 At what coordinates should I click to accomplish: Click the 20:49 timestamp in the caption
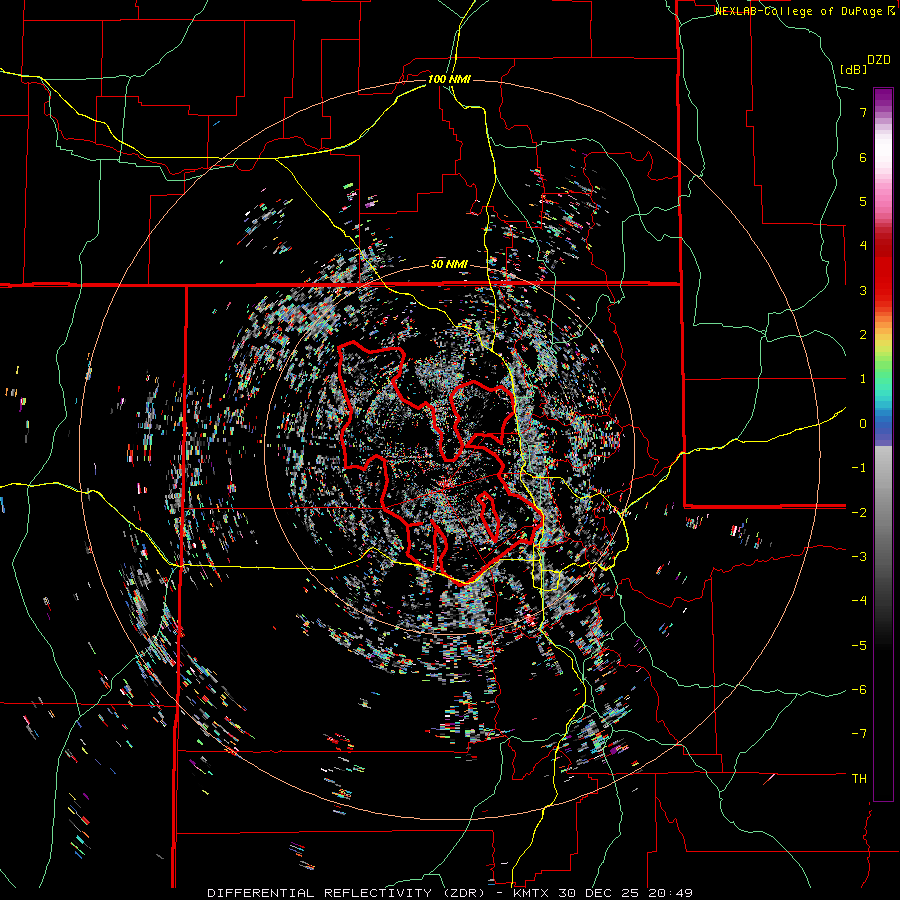coord(669,893)
